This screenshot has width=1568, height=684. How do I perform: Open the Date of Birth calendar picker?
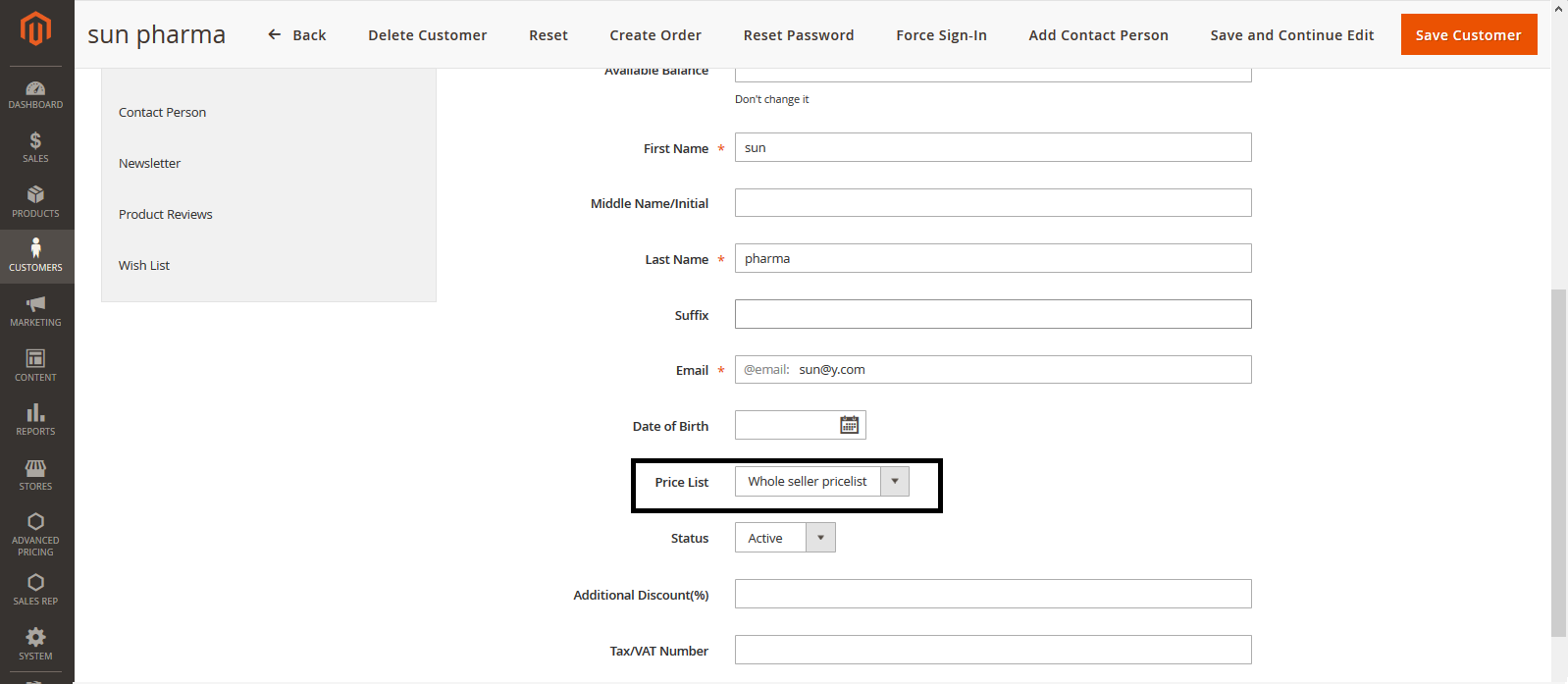850,425
